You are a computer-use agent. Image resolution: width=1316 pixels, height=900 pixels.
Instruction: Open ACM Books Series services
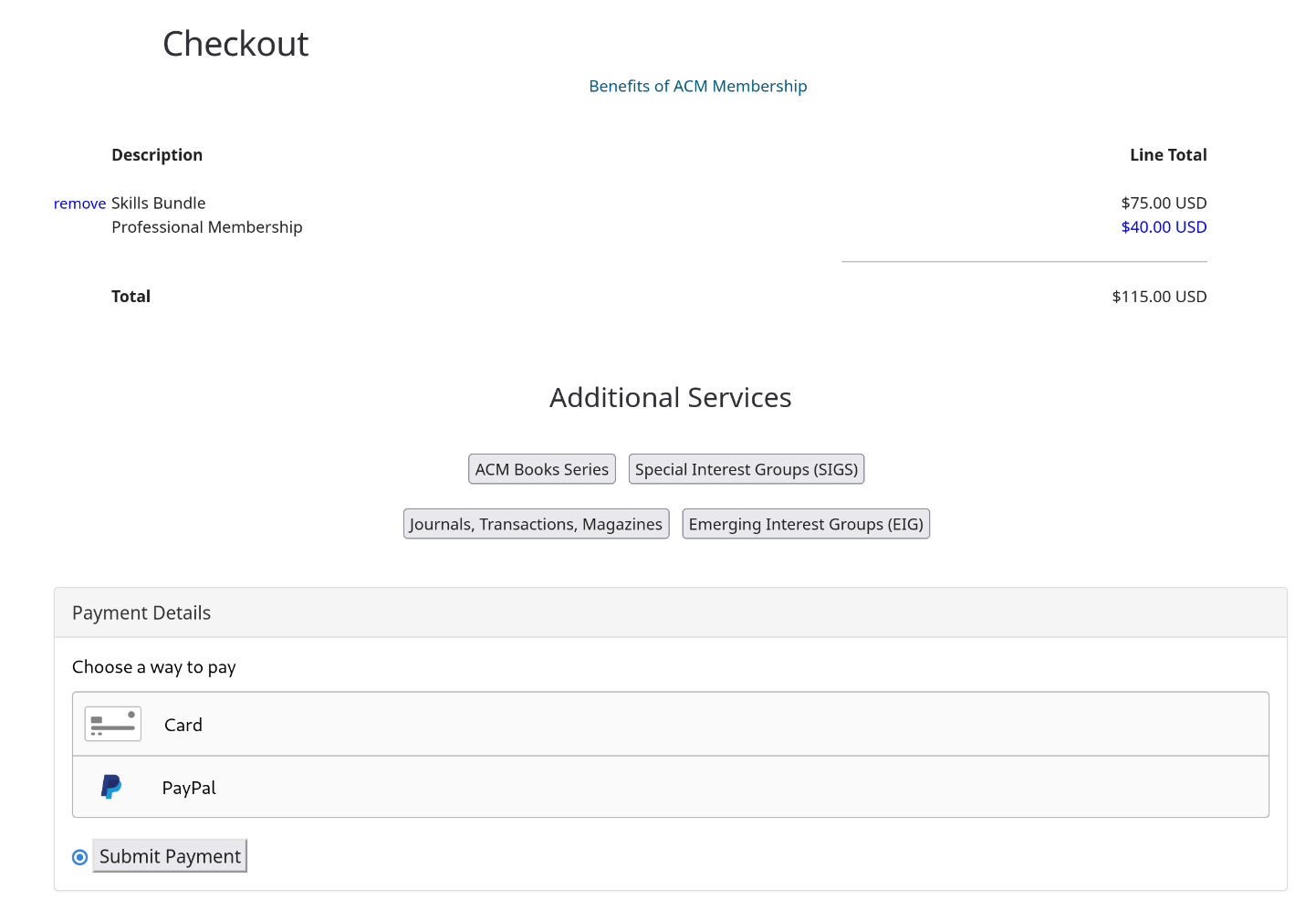pos(542,469)
